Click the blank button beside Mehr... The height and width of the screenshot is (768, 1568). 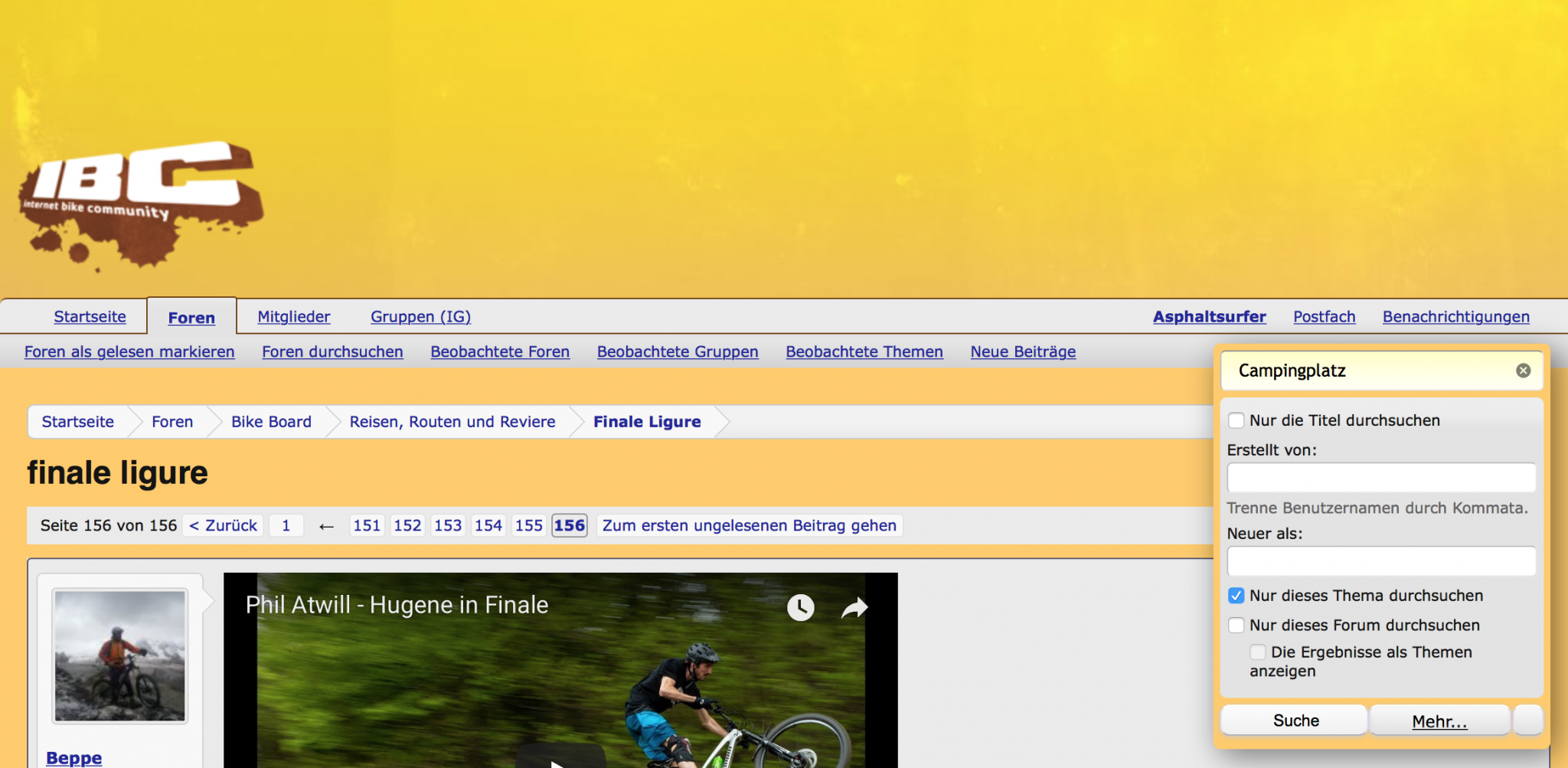click(1528, 721)
